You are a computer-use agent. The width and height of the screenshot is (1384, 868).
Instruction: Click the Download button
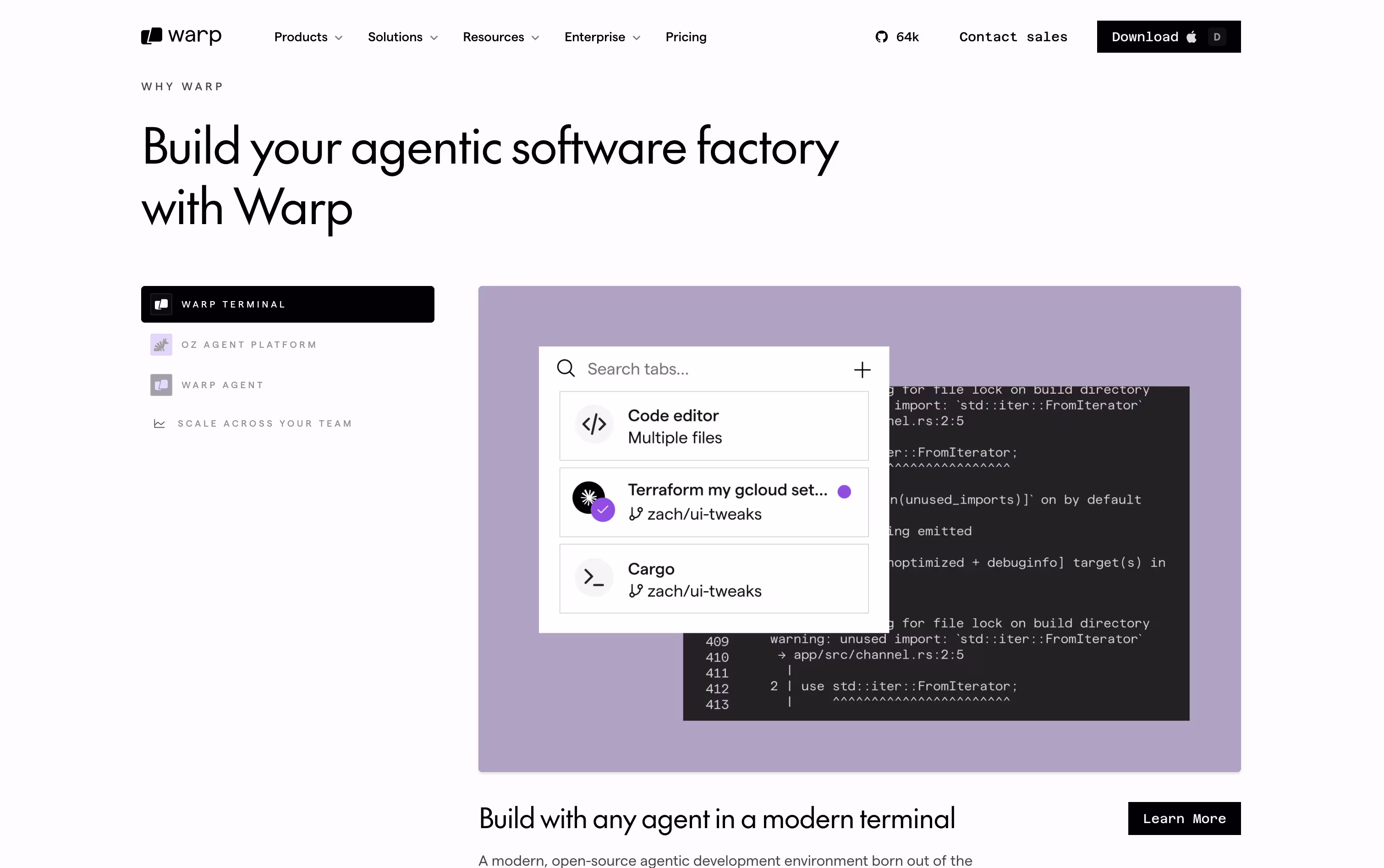(1168, 37)
